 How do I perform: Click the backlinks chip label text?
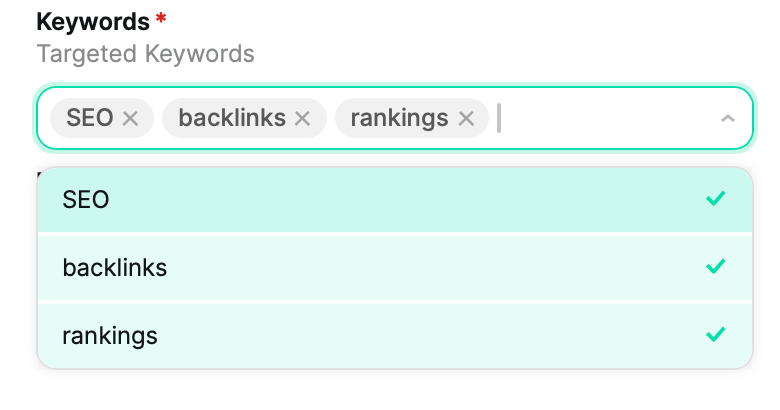tap(231, 119)
